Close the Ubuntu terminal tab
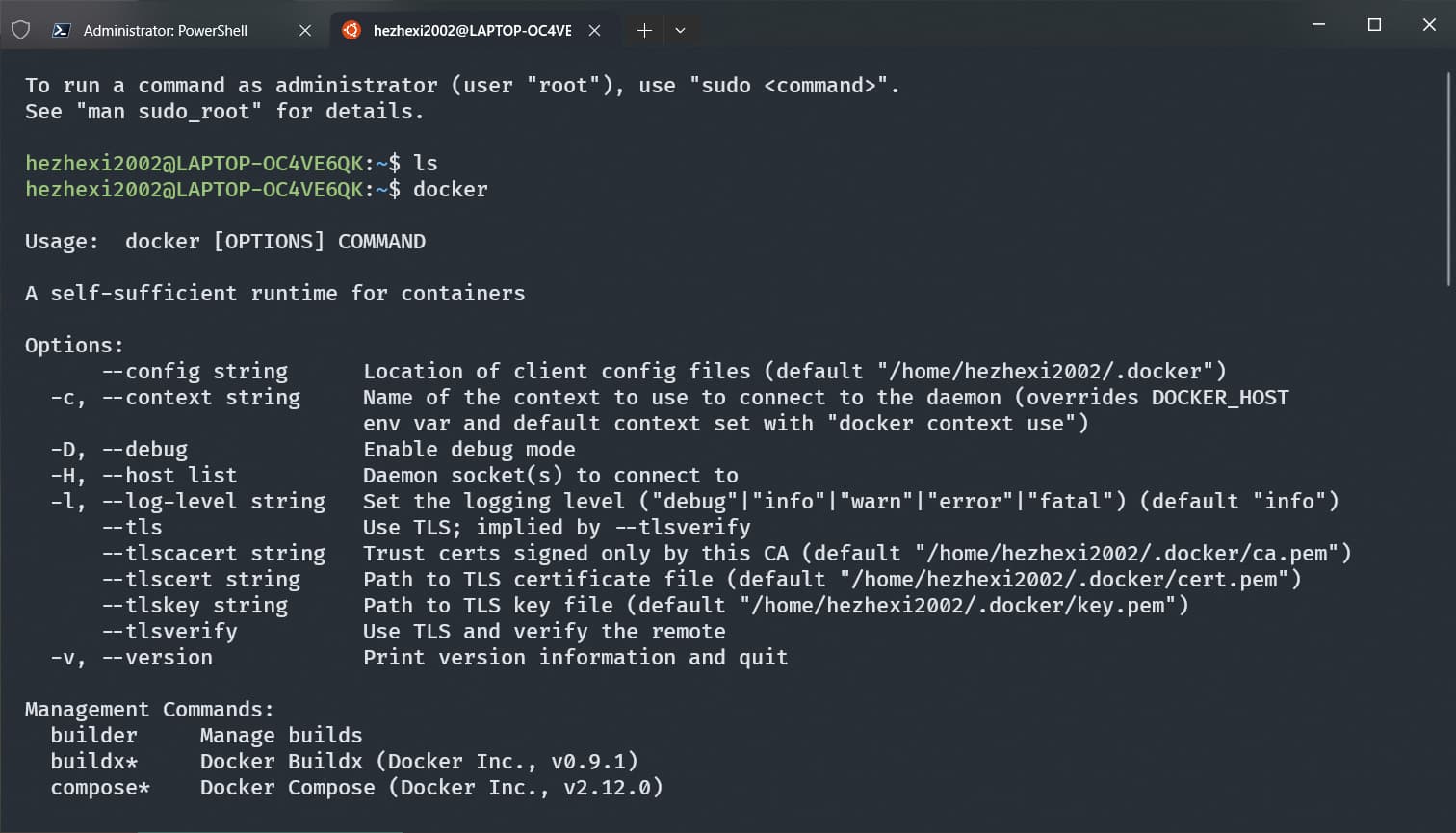The image size is (1456, 833). point(595,30)
